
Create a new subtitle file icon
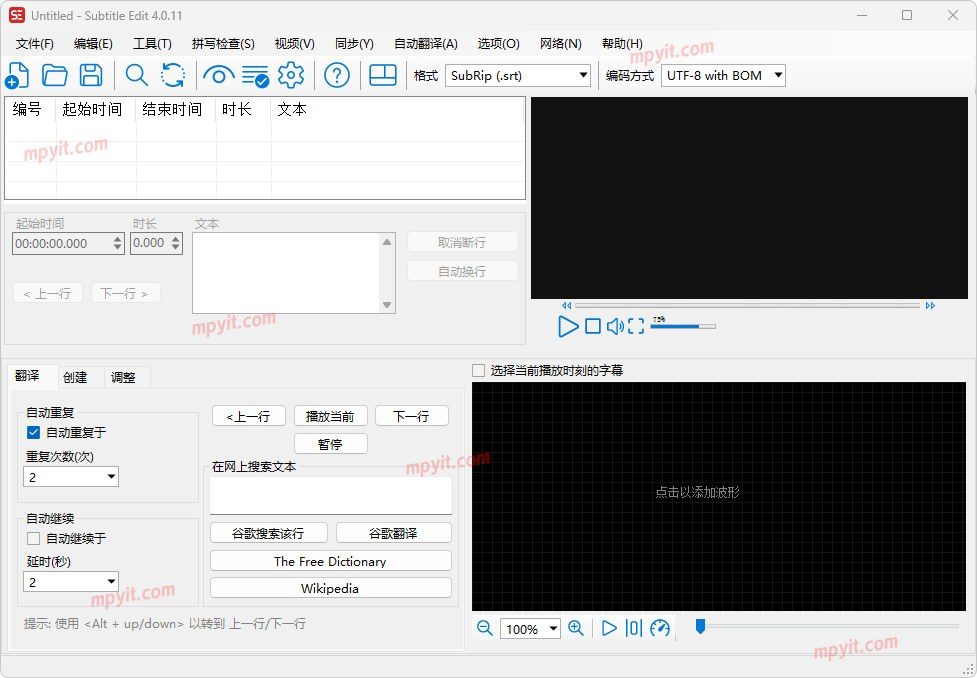pos(17,75)
